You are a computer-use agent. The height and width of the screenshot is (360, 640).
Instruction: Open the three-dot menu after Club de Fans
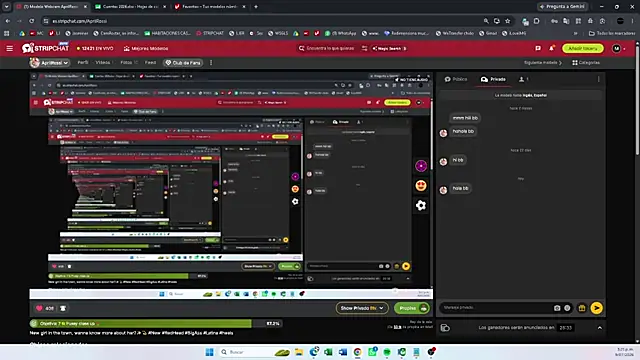coord(211,63)
